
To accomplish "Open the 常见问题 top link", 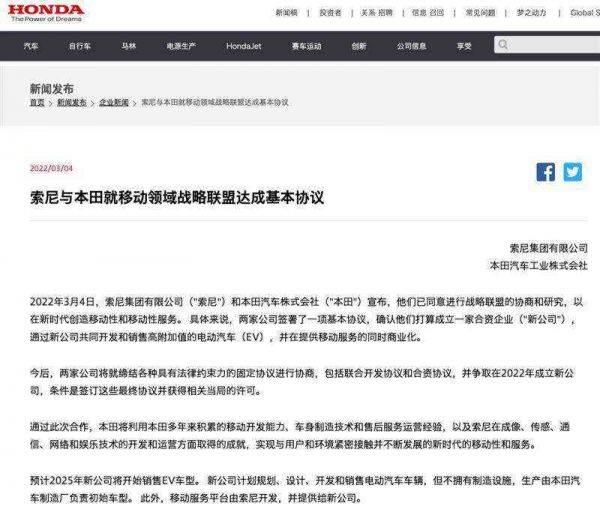I will [480, 13].
